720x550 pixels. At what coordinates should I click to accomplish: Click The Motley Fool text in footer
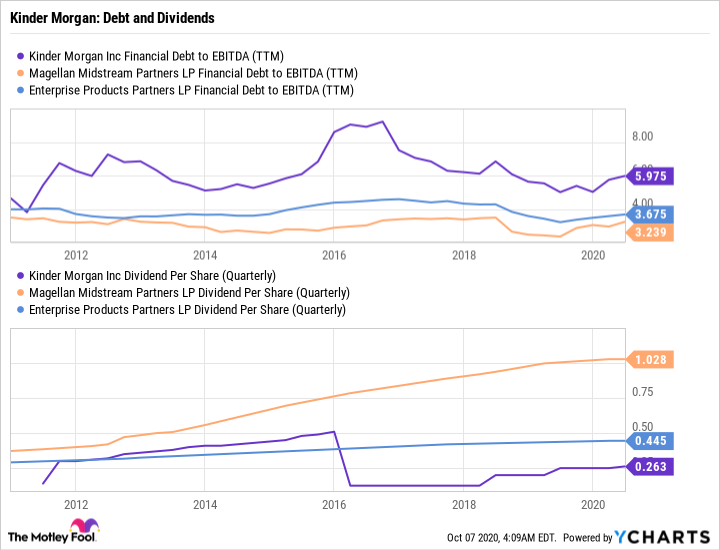tap(58, 536)
